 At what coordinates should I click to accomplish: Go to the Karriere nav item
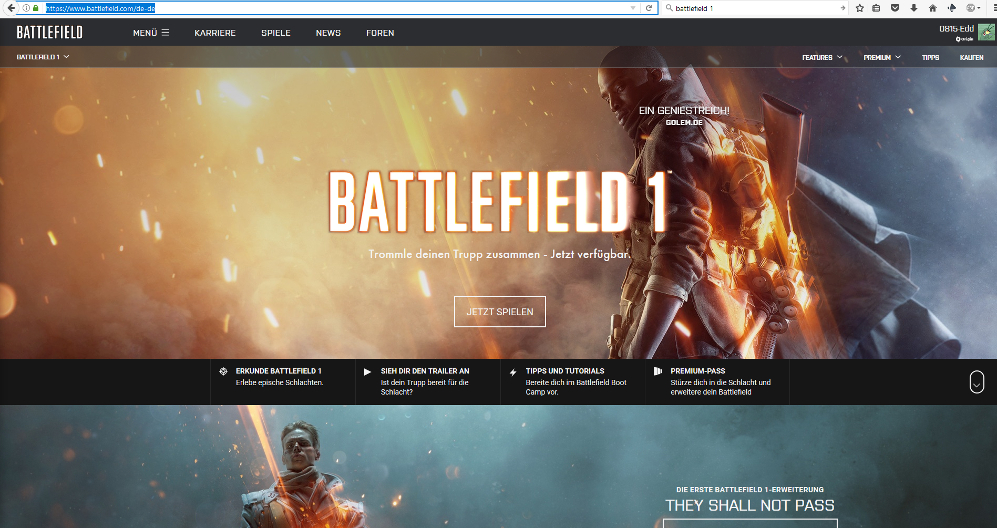pyautogui.click(x=215, y=33)
